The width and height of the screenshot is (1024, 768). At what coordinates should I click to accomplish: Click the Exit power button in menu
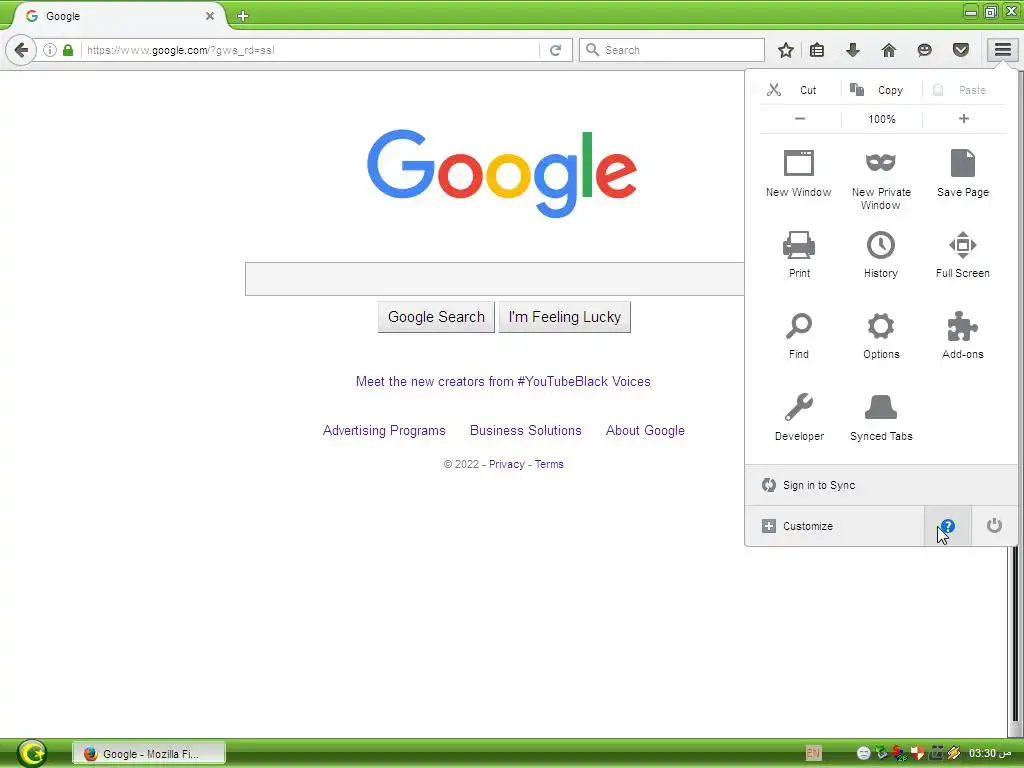click(994, 526)
